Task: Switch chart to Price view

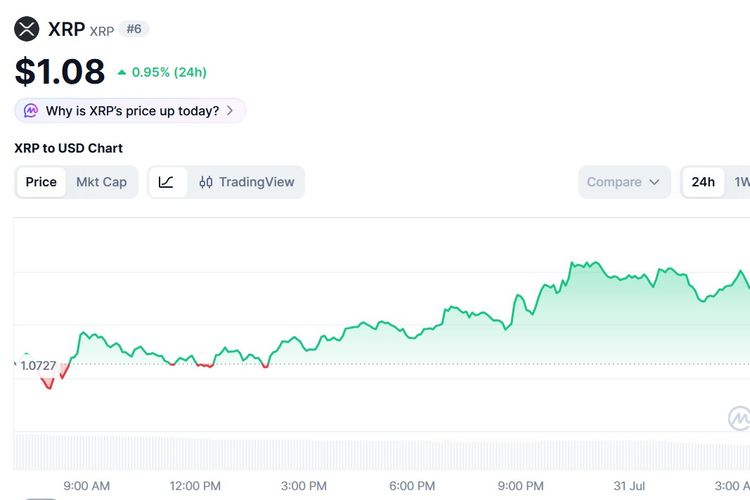Action: 41,182
